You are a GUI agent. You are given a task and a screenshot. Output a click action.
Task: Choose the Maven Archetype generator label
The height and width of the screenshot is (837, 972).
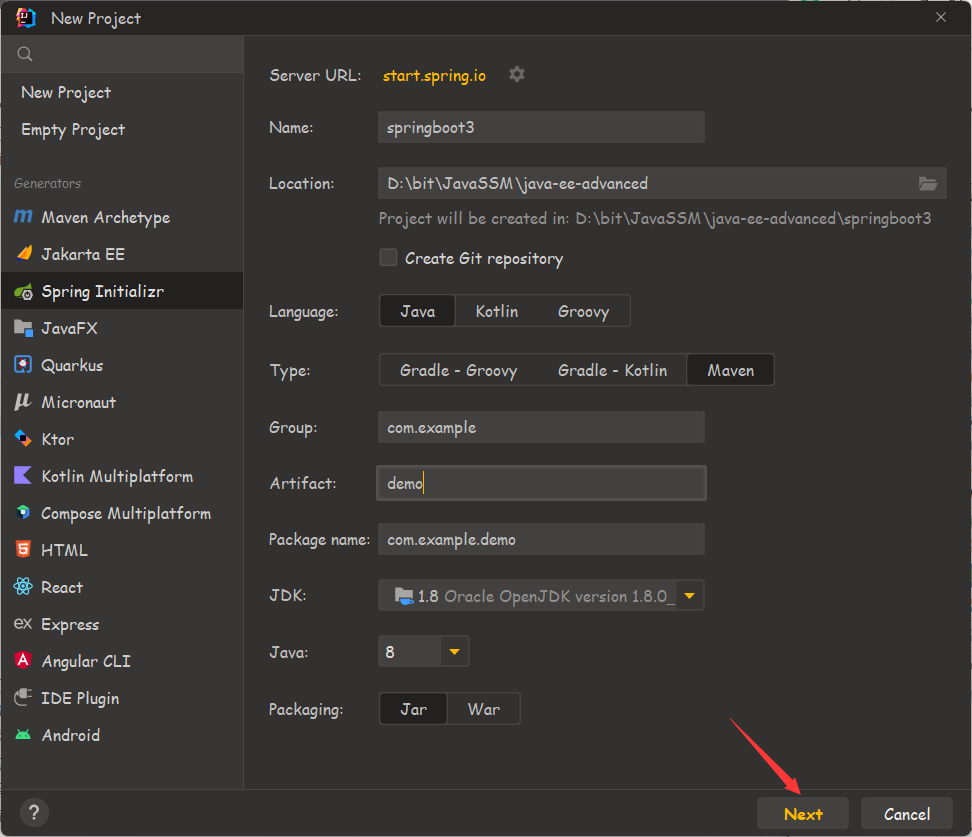pos(105,218)
